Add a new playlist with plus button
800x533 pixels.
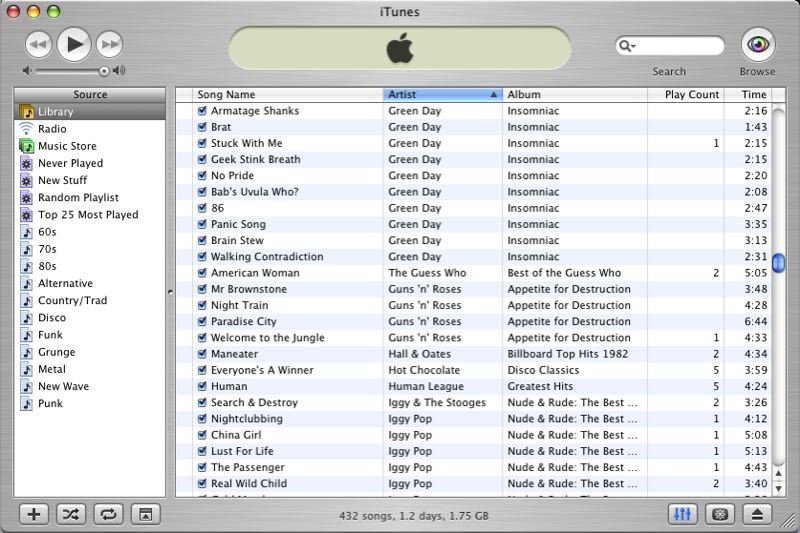[x=34, y=515]
